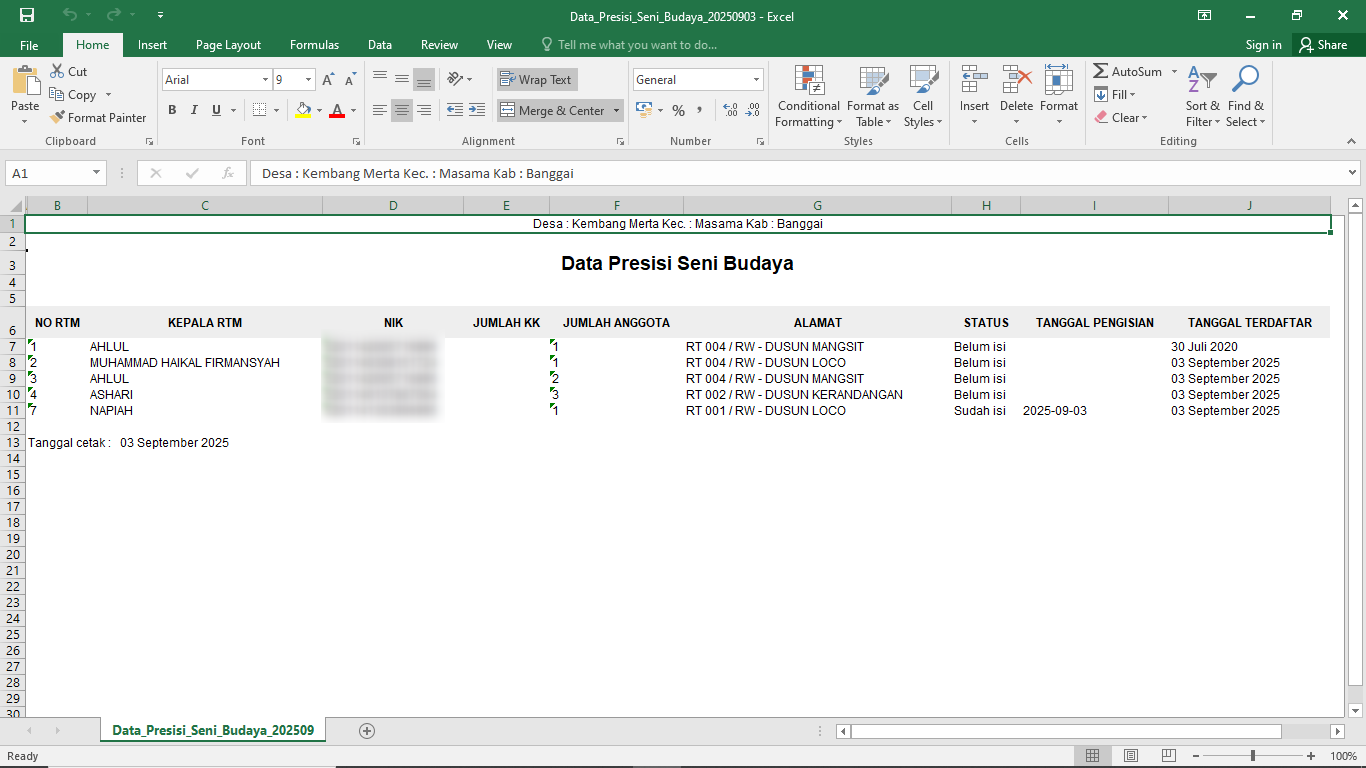
Task: Open the Data ribbon tab
Action: point(380,45)
